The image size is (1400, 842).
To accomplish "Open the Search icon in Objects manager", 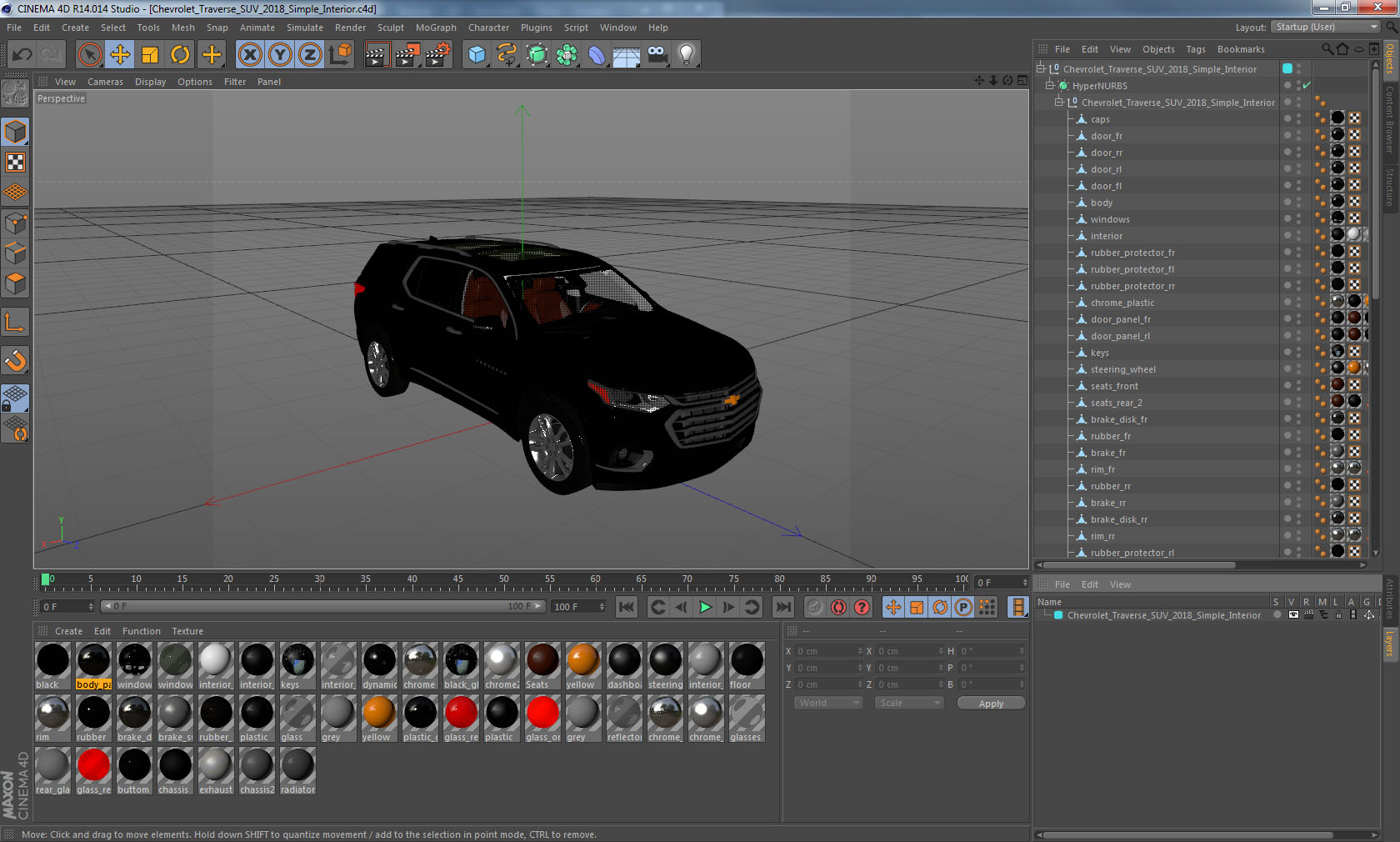I will tap(1327, 49).
